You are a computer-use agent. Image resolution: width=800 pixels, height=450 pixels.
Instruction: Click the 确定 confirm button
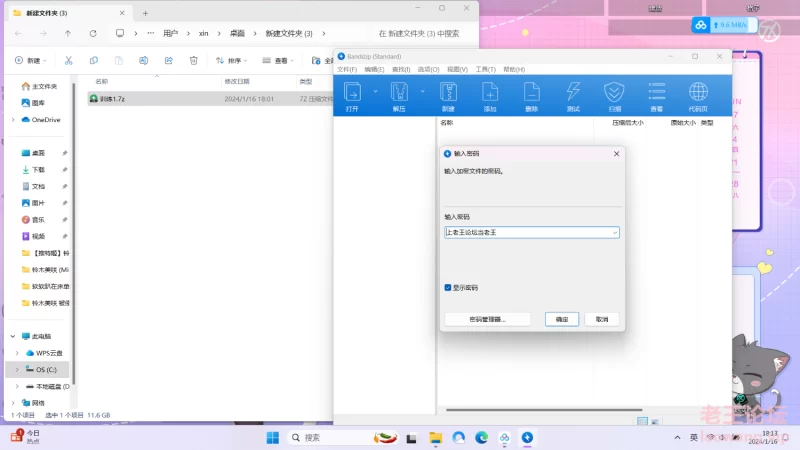[x=562, y=319]
